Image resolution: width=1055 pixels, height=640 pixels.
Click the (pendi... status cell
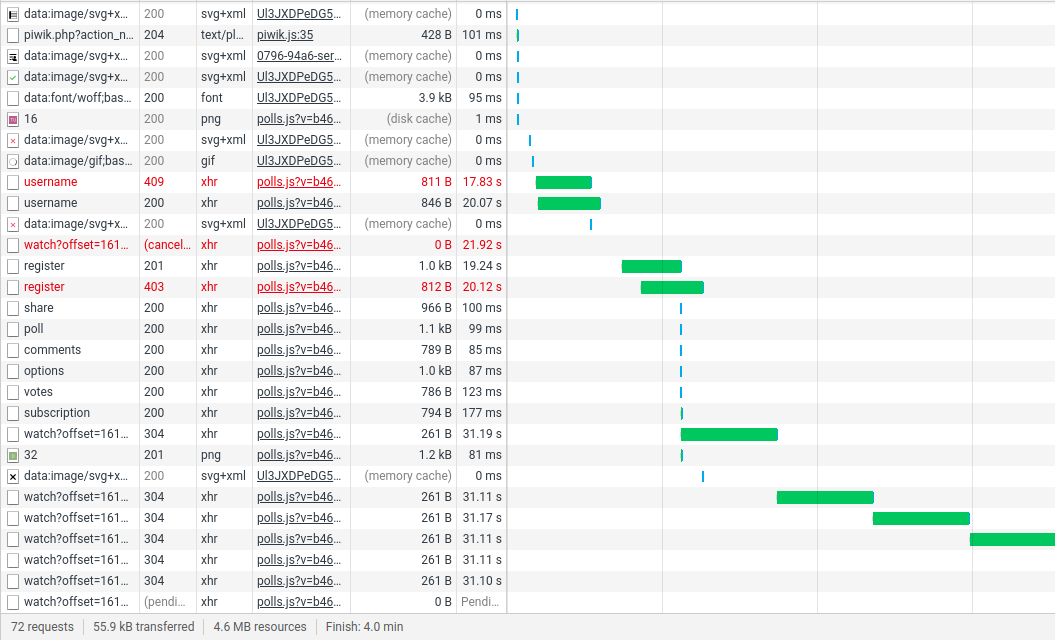(x=165, y=602)
